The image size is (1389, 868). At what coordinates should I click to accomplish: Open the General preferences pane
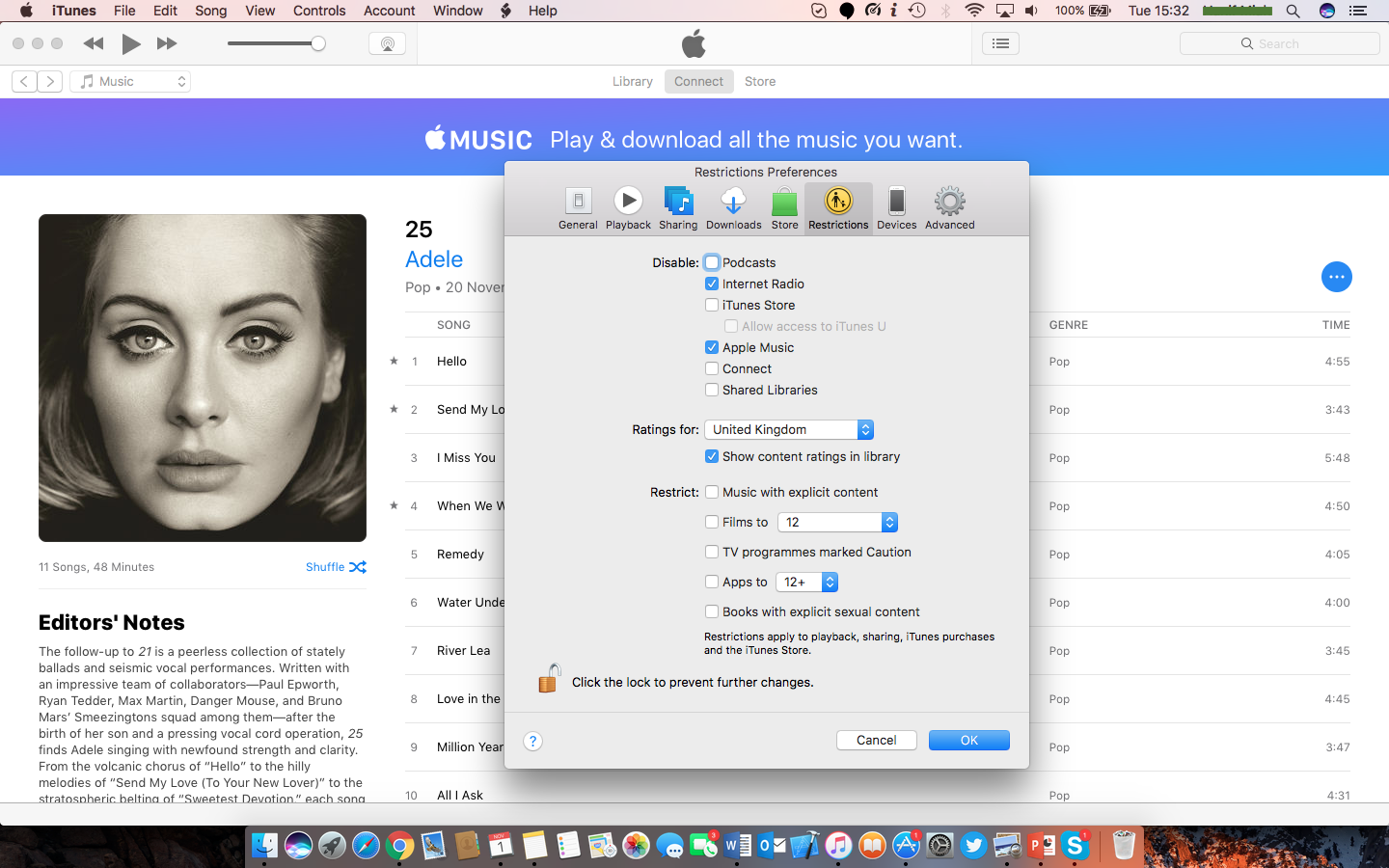point(578,208)
